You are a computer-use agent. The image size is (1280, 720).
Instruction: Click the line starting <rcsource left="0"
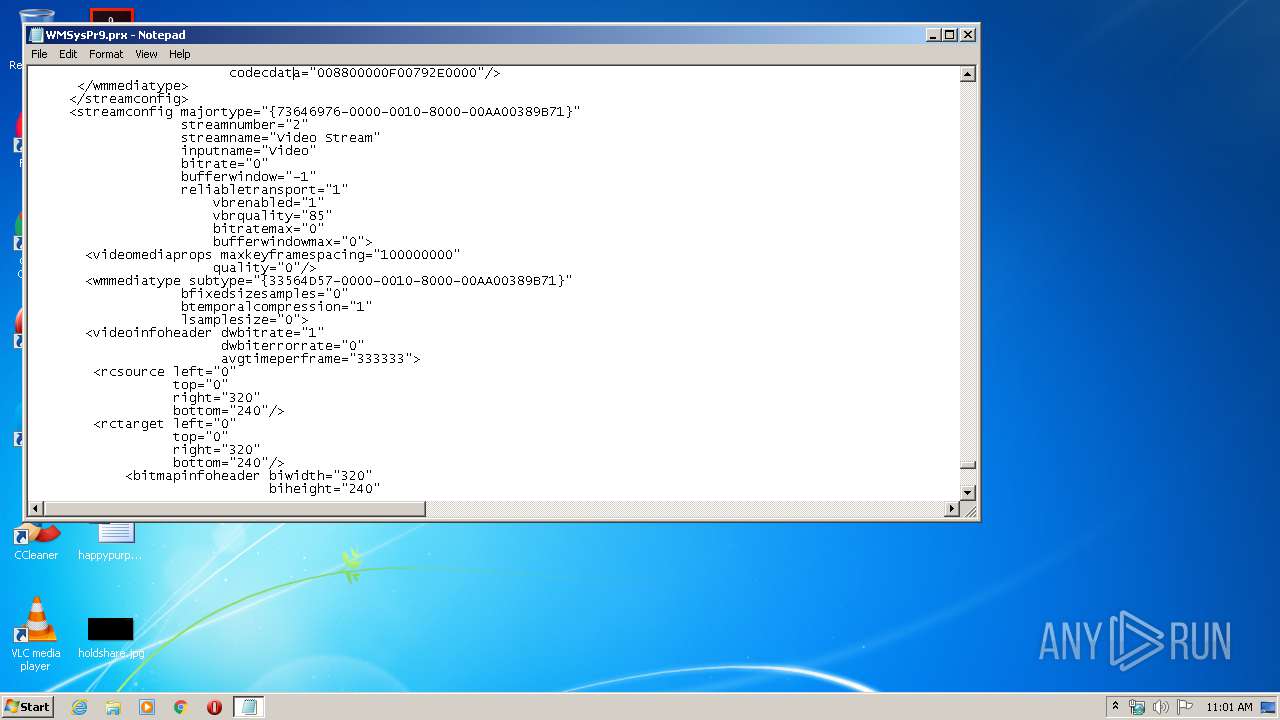(165, 371)
